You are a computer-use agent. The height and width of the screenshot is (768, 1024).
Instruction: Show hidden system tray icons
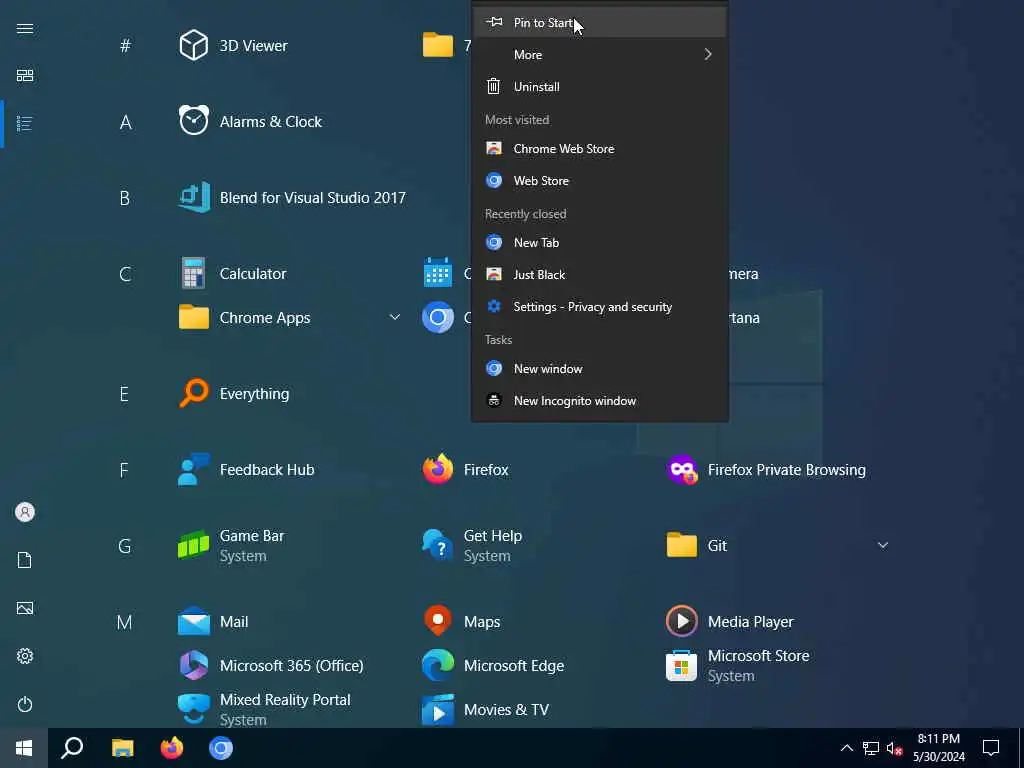tap(846, 748)
